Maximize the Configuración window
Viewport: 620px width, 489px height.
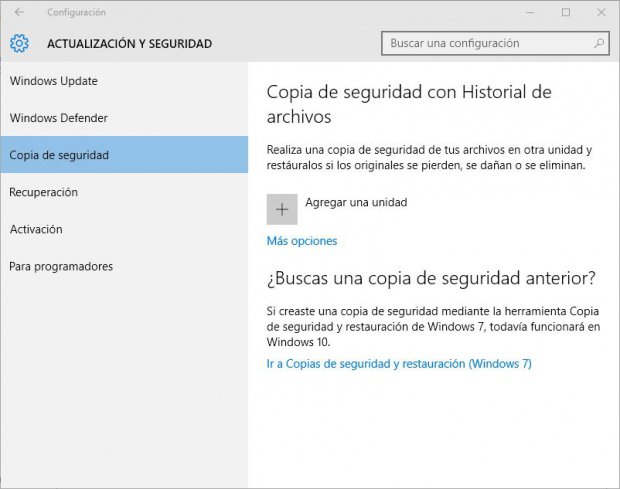point(566,12)
